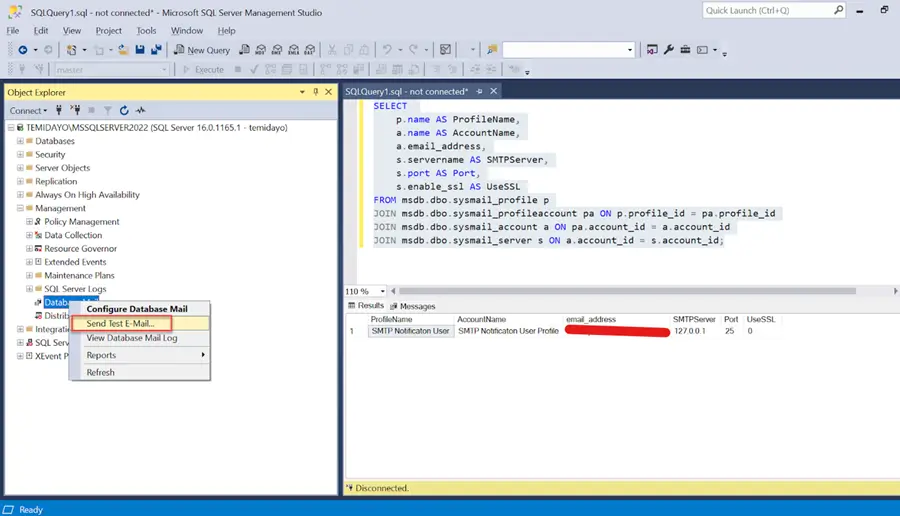The height and width of the screenshot is (516, 900).
Task: Click the command window terminal icon
Action: click(702, 50)
